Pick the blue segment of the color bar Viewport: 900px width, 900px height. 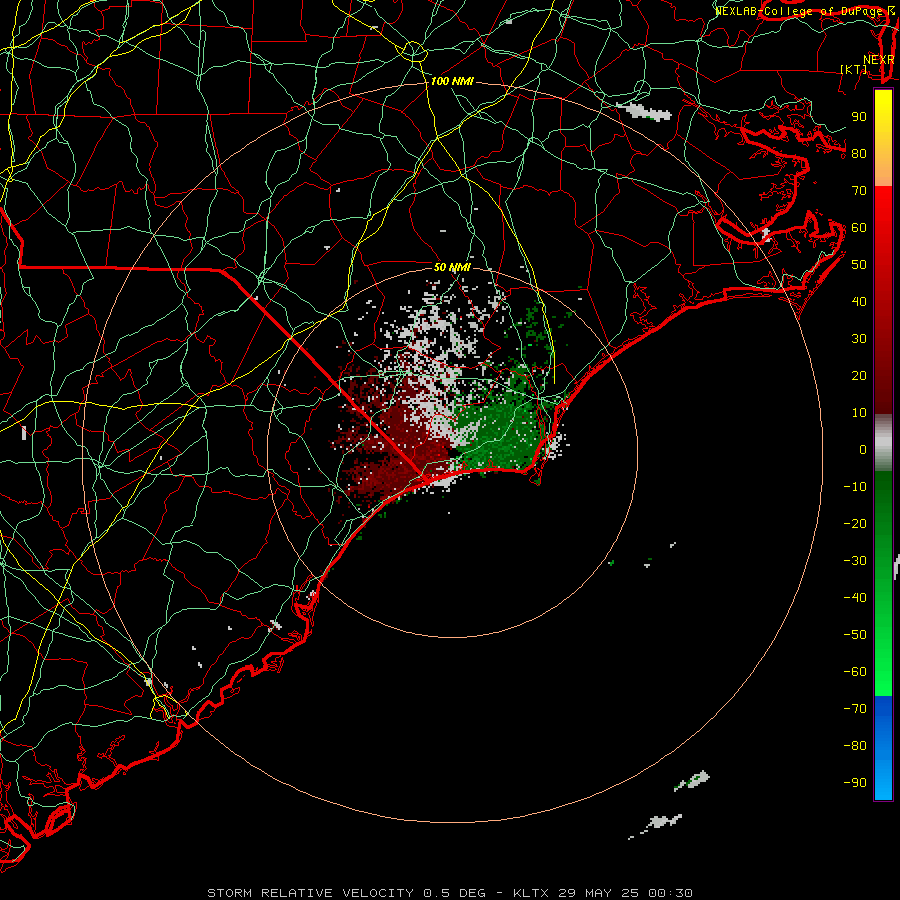883,747
